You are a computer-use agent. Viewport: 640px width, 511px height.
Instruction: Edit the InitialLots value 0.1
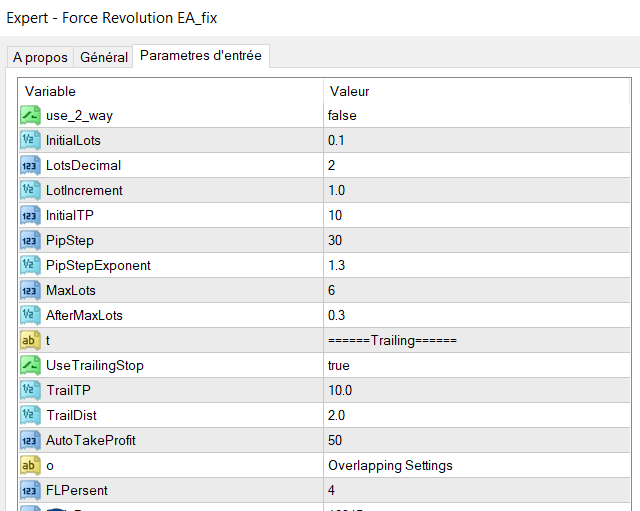coord(336,140)
